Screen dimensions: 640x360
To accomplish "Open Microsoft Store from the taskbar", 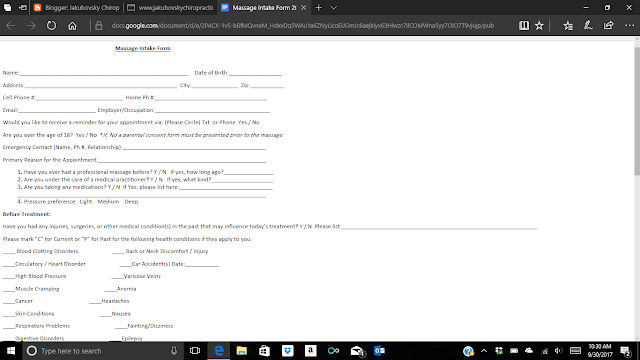I will (x=264, y=351).
